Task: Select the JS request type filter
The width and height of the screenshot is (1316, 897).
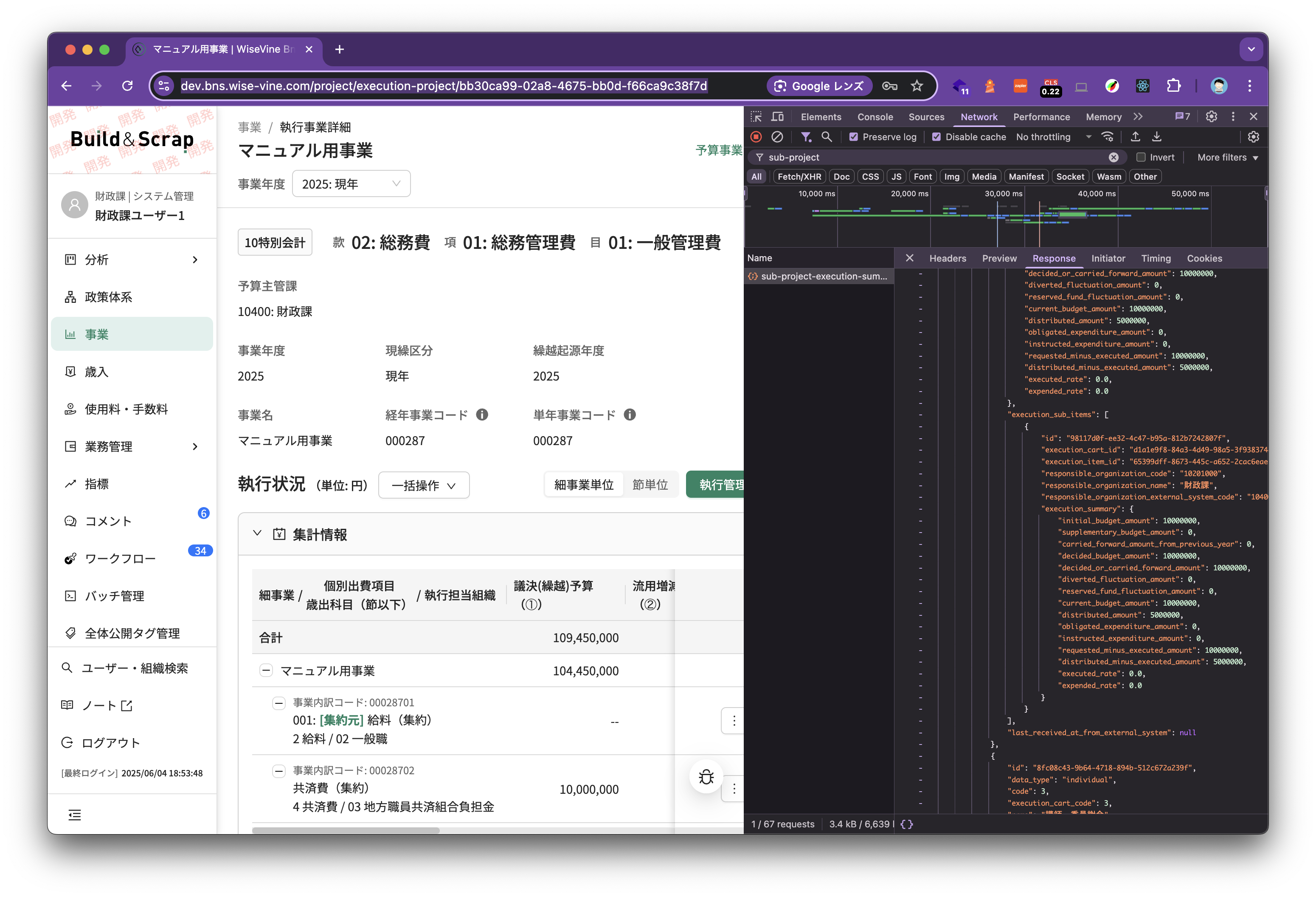Action: 896,177
